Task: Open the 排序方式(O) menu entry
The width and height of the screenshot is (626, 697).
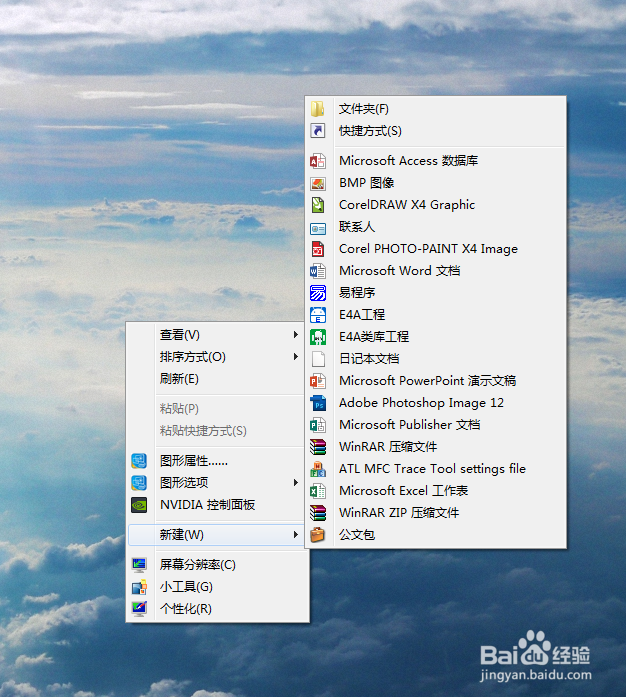Action: pyautogui.click(x=217, y=357)
